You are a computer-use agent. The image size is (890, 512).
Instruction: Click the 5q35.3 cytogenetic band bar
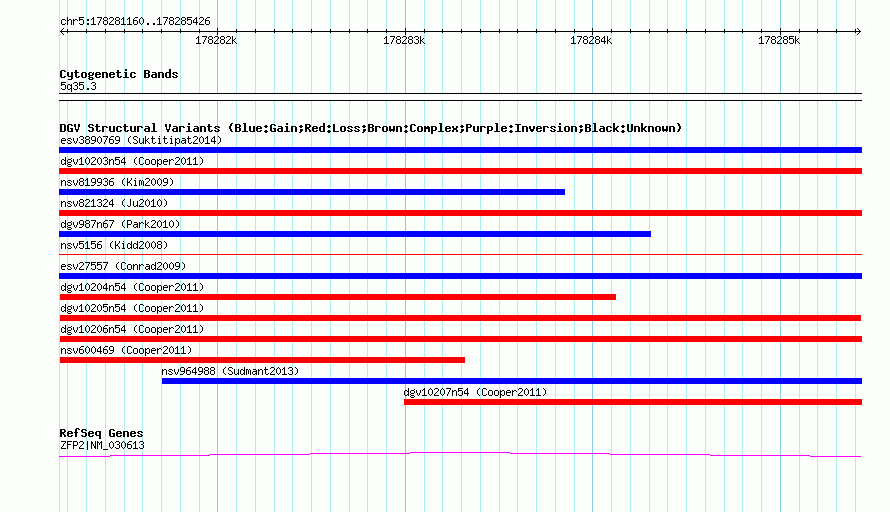pos(460,97)
